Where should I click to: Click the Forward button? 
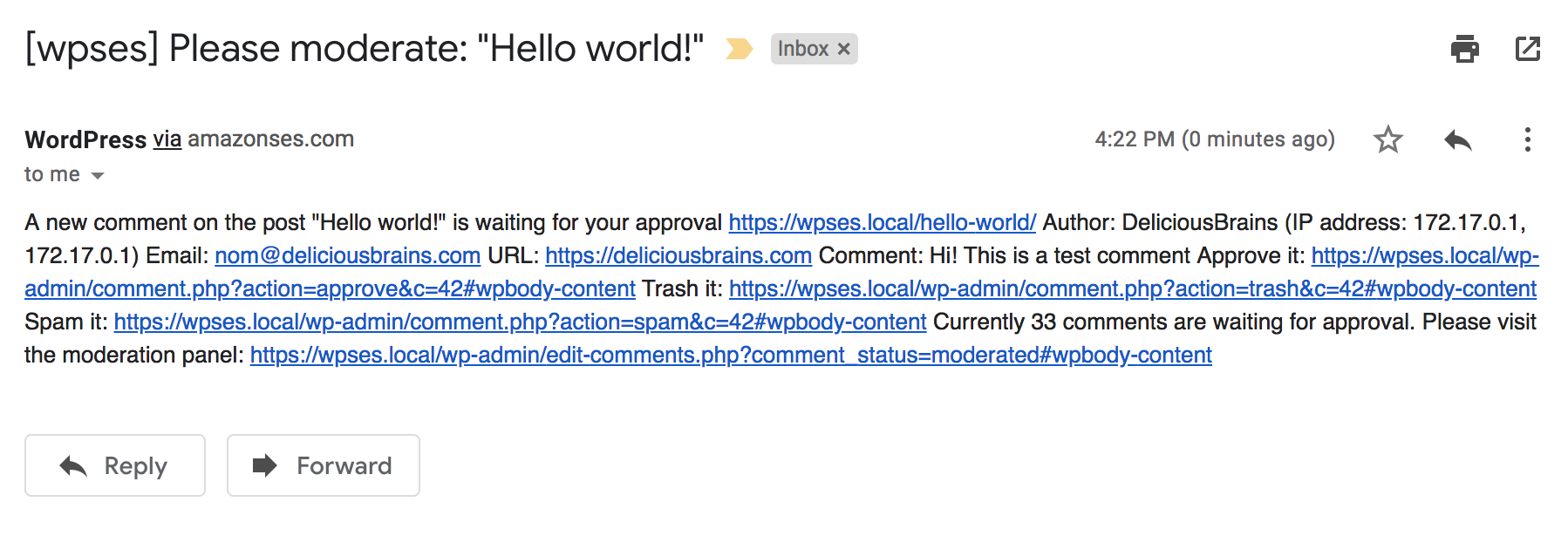[323, 465]
